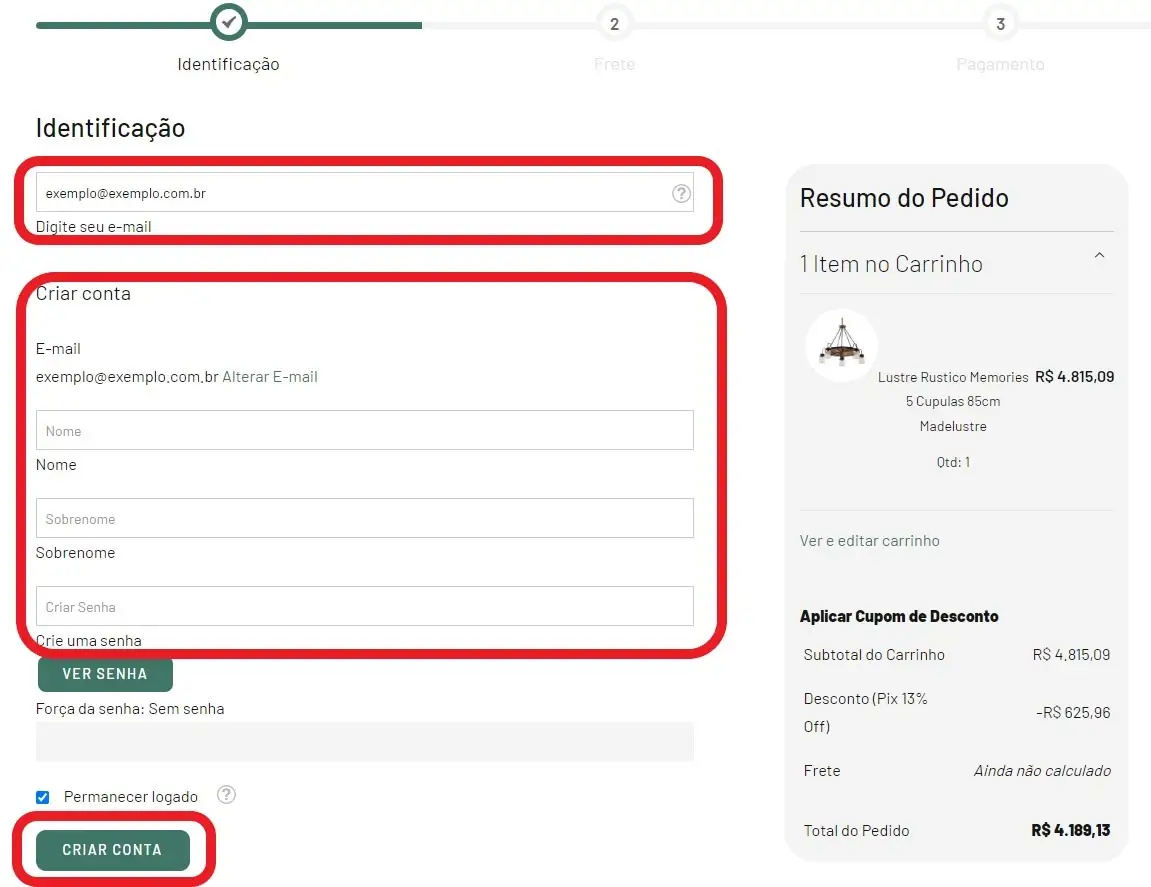The width and height of the screenshot is (1151, 887).
Task: Click the password strength meter bar
Action: tap(364, 741)
